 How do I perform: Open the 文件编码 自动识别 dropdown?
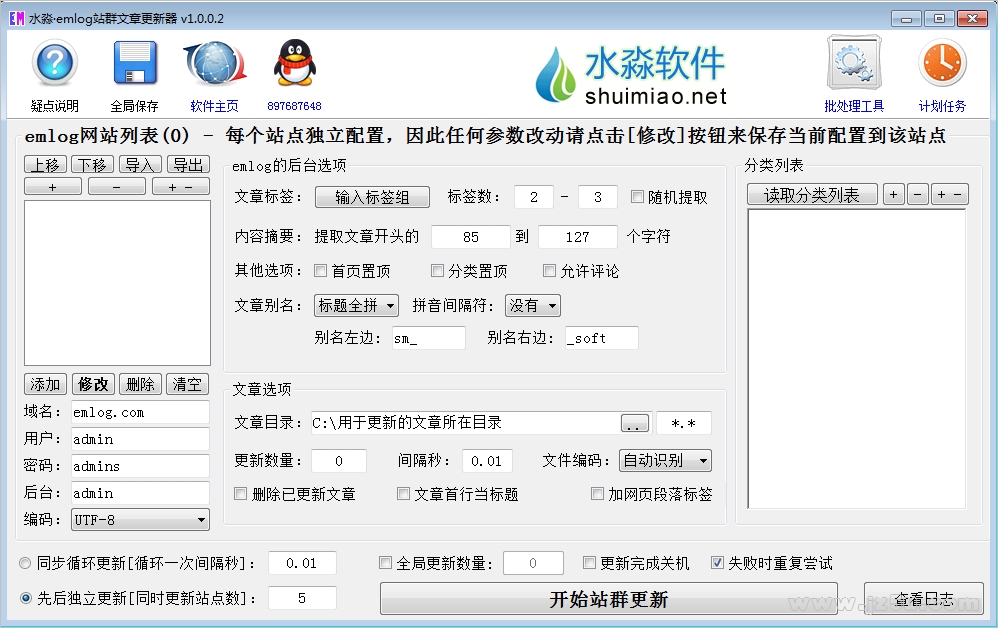[x=665, y=461]
